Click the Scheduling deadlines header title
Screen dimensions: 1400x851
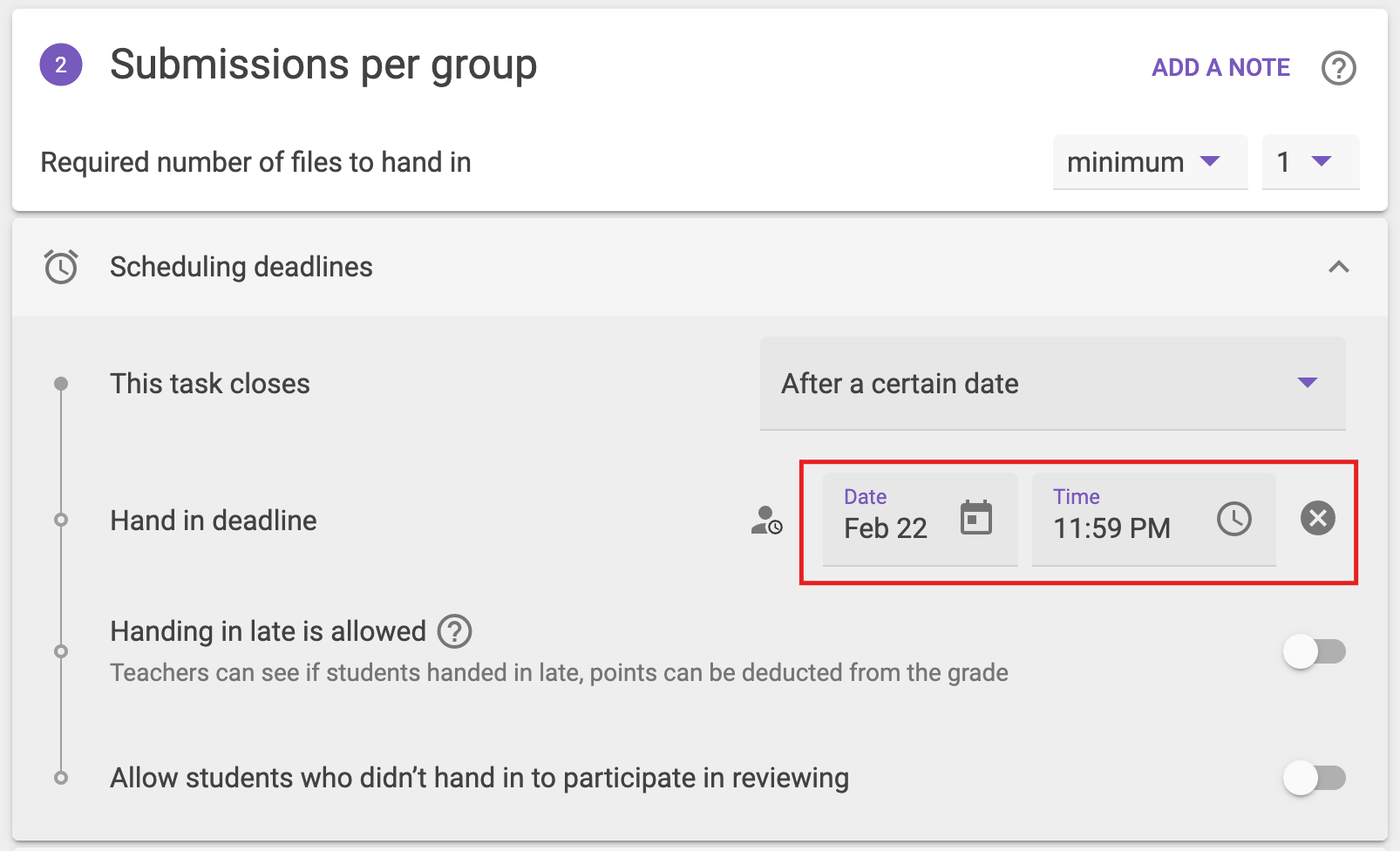point(241,267)
